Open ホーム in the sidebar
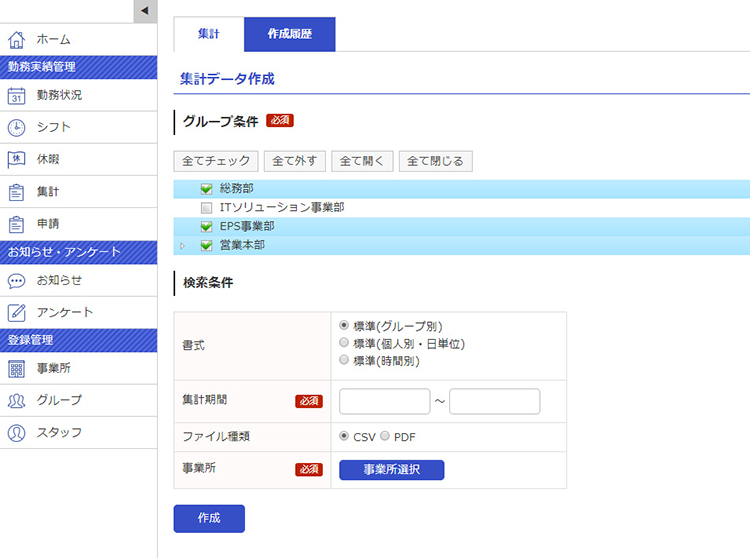750x558 pixels. tap(78, 39)
